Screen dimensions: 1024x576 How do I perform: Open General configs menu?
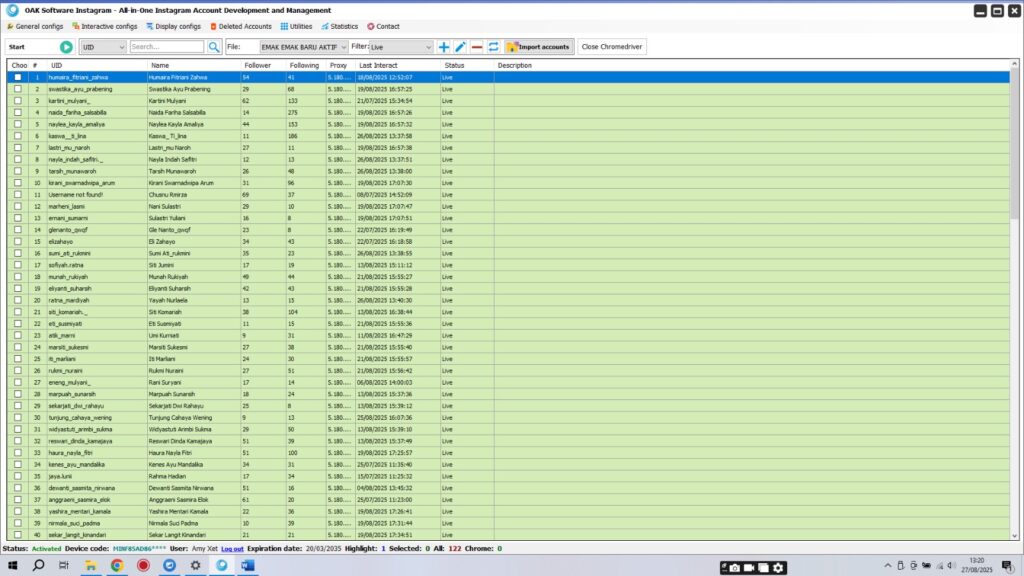pos(35,27)
